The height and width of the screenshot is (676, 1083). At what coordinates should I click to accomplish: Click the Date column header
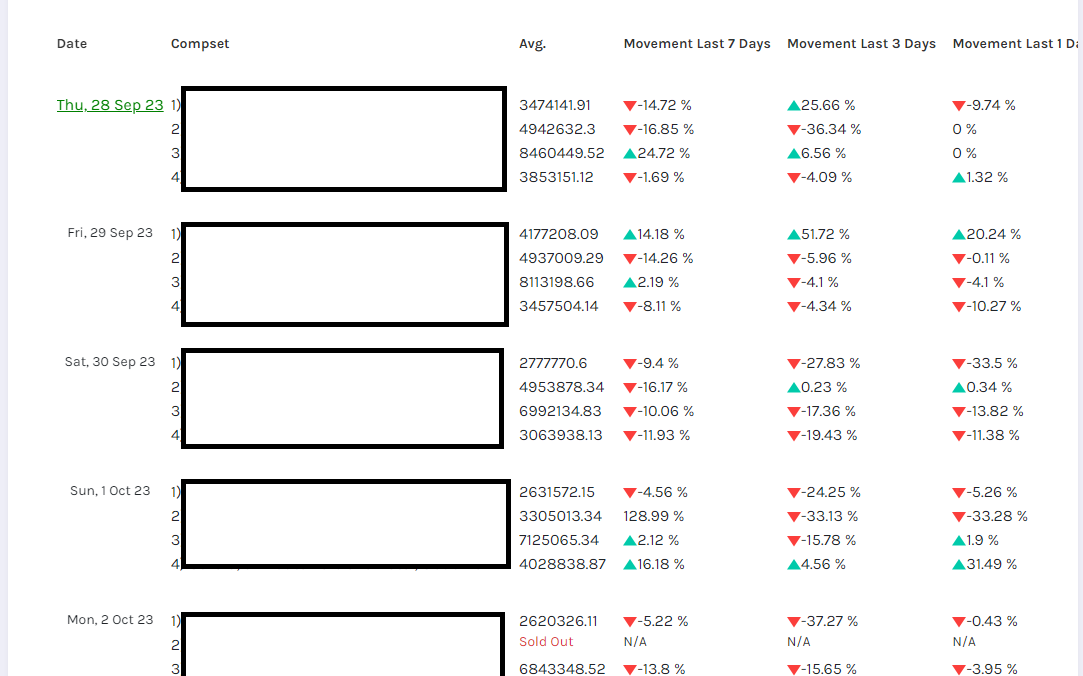pos(72,44)
